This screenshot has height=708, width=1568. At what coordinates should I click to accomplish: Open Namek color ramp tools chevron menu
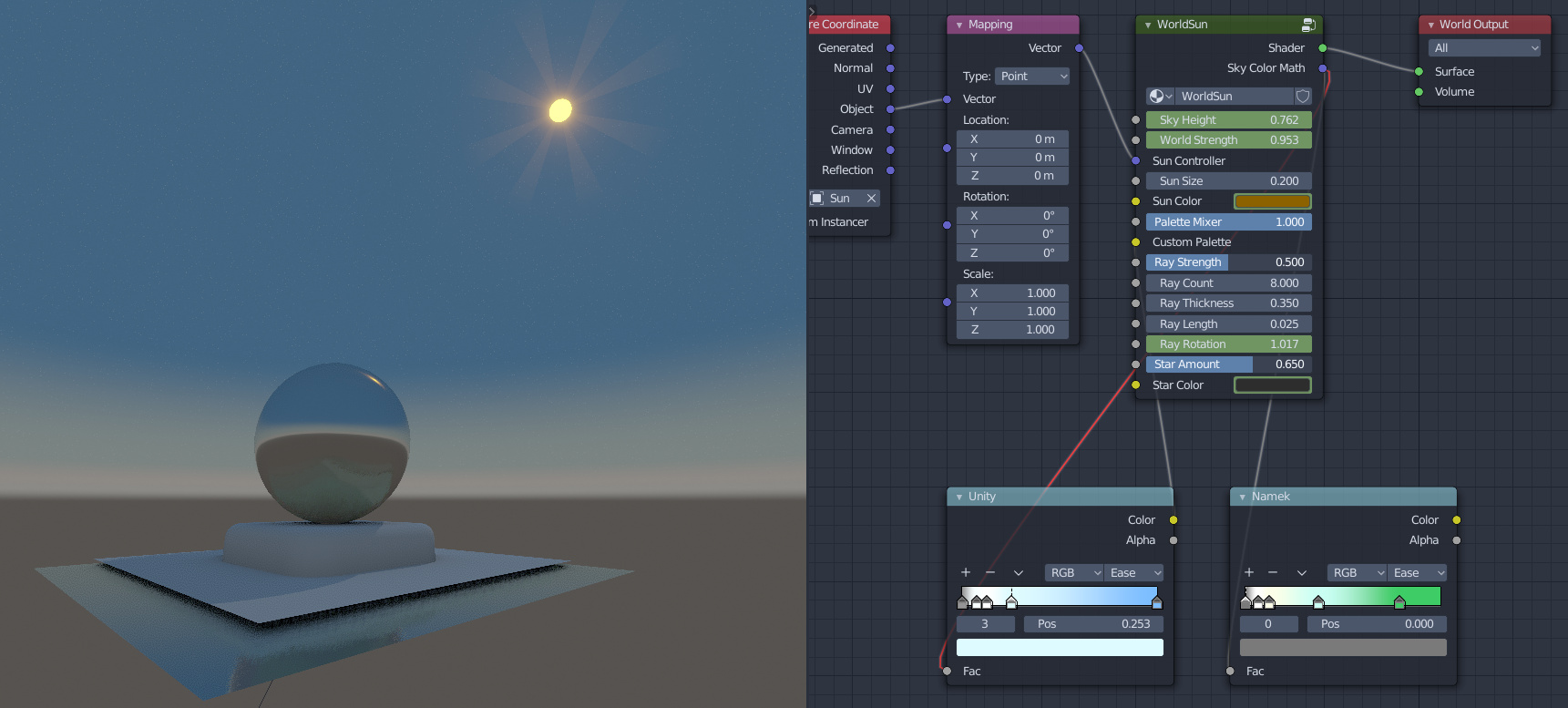1302,573
